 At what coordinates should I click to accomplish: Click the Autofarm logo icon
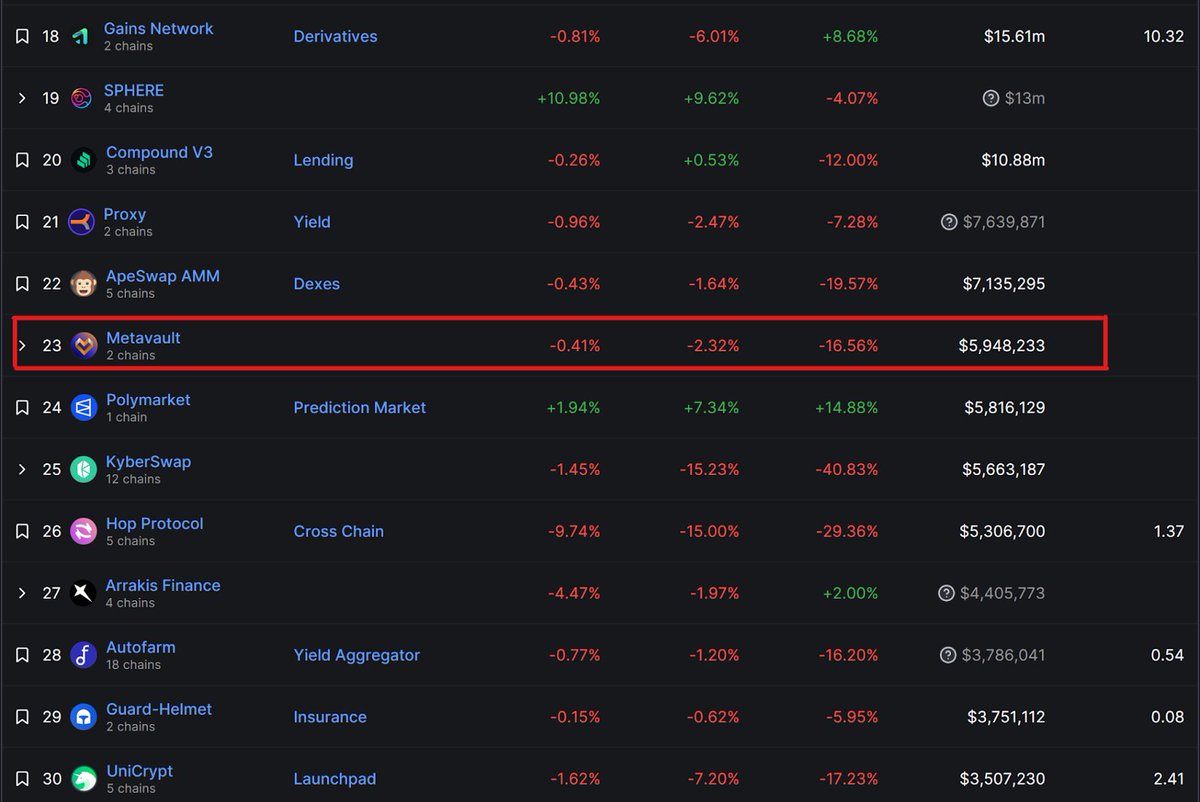click(x=84, y=656)
